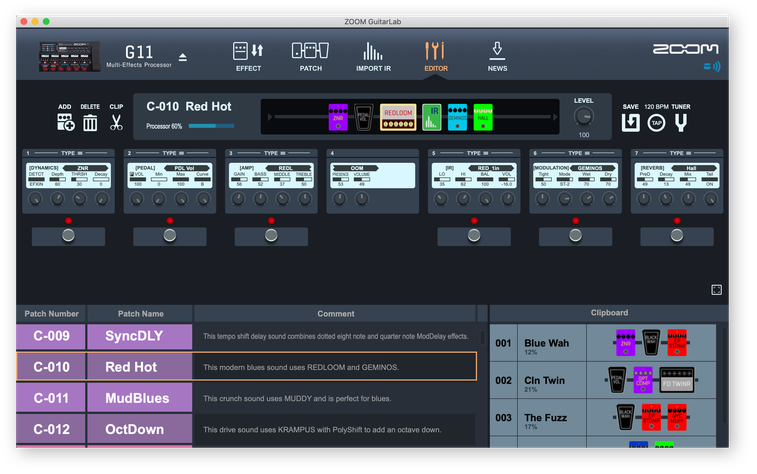
Task: Select clipboard entry Blue Wah
Action: click(x=547, y=343)
